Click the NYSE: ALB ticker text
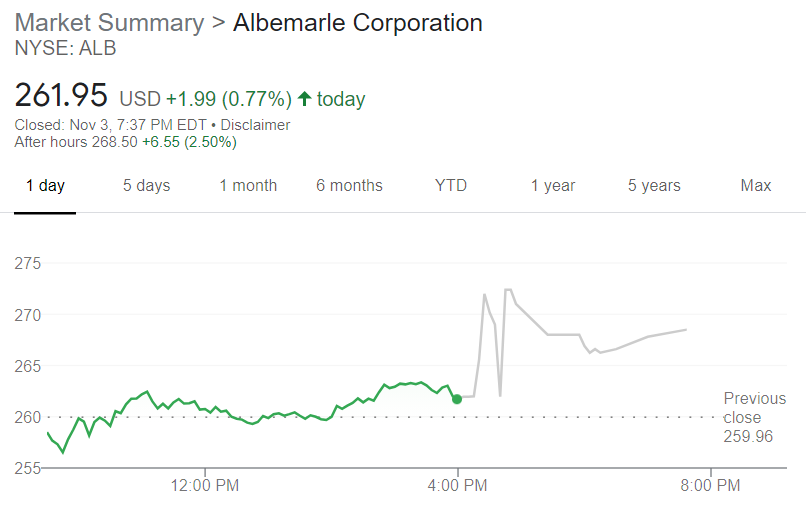806x505 pixels. [x=59, y=46]
